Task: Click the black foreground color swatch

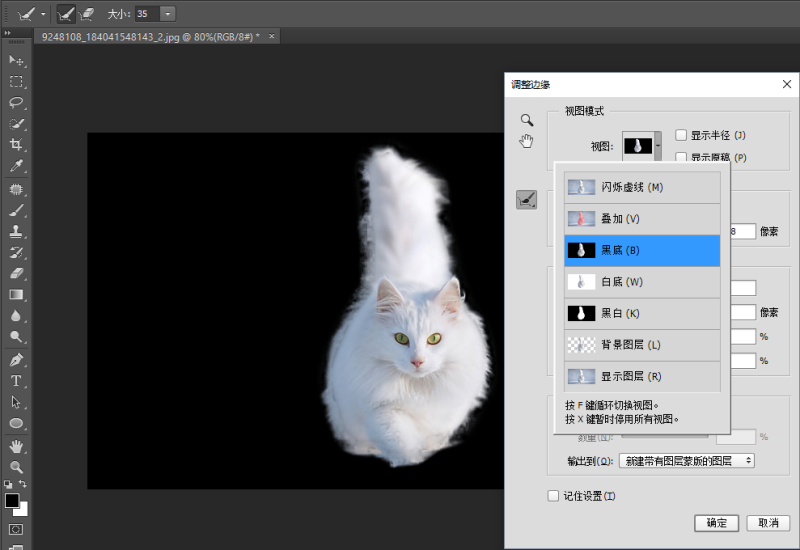Action: coord(12,501)
